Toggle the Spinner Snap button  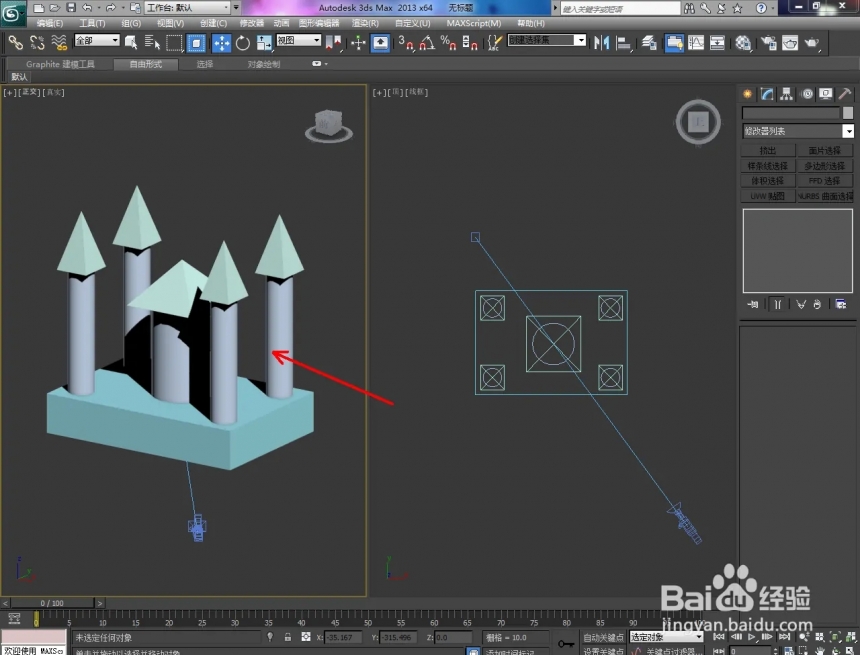[470, 43]
